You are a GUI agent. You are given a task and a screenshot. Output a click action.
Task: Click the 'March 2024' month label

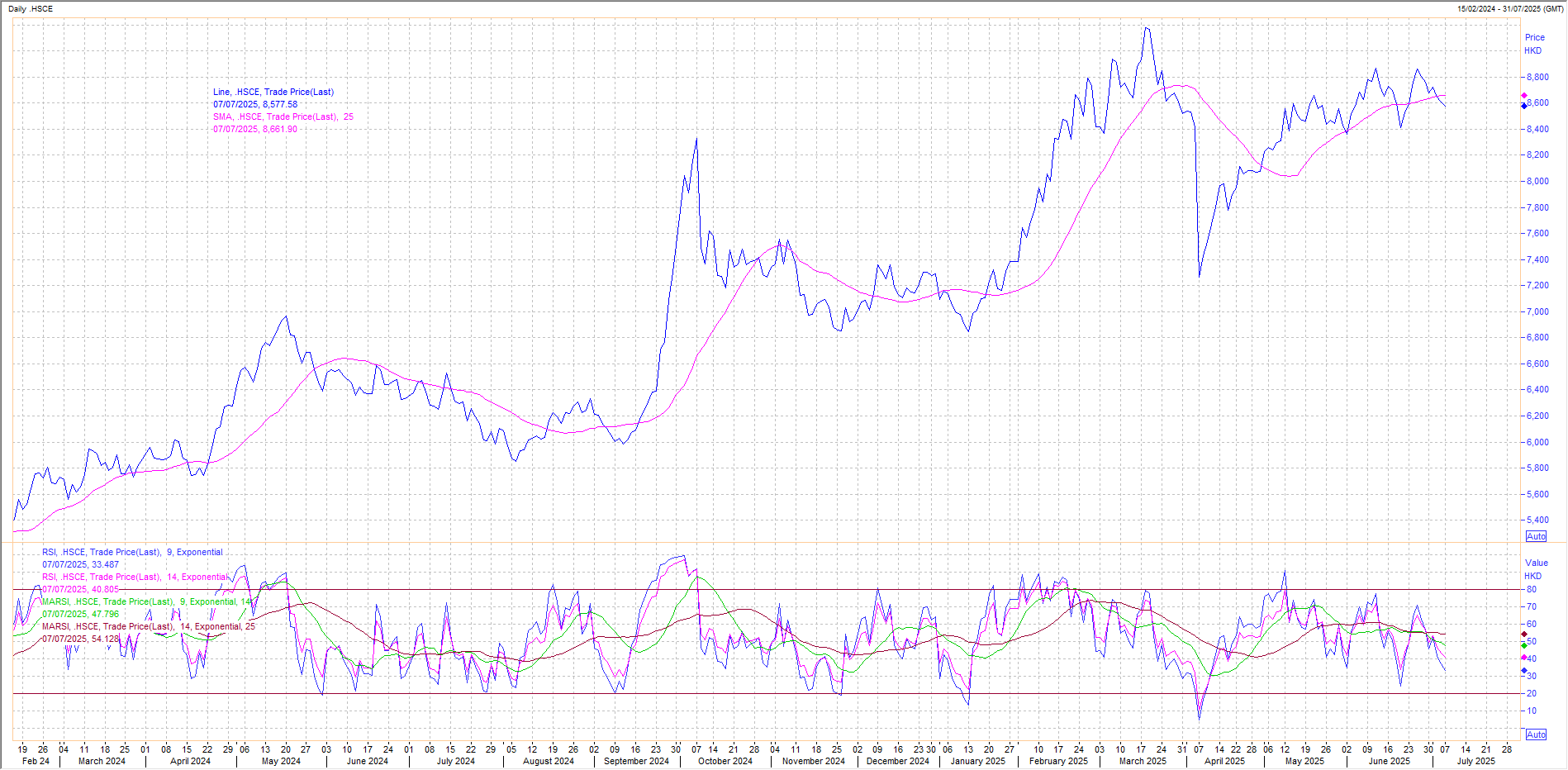click(102, 761)
